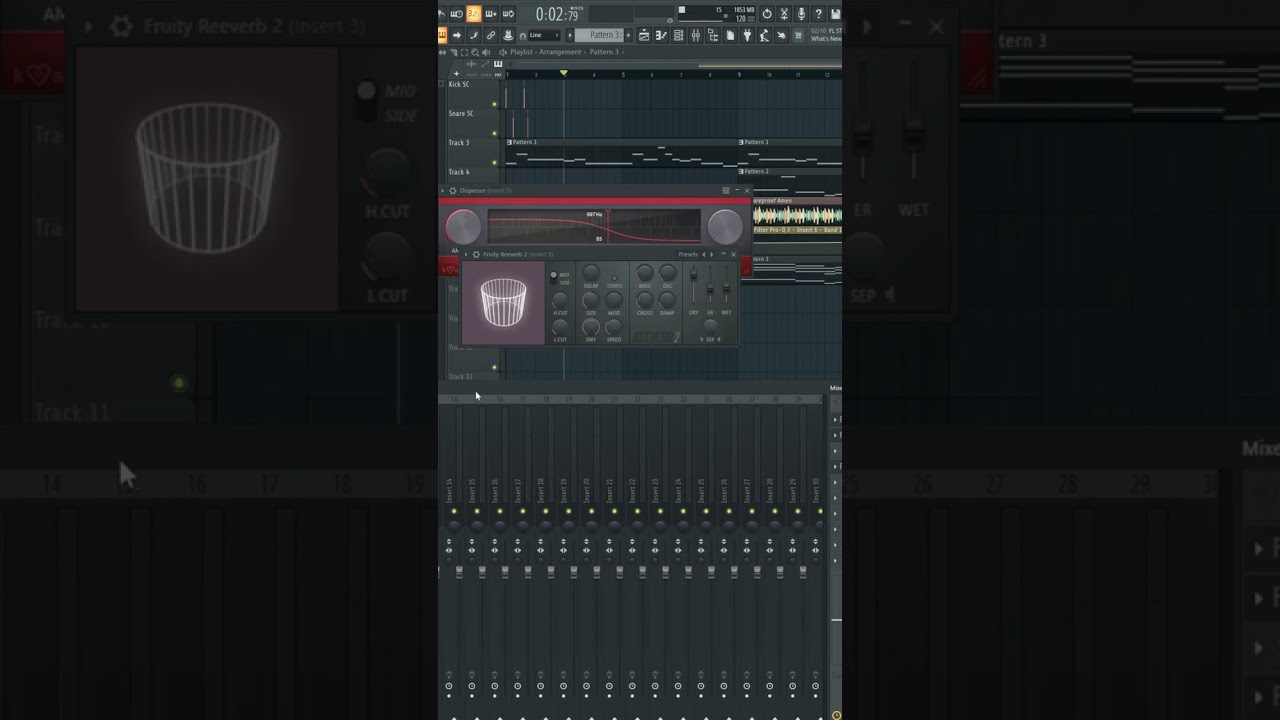Click the ER level slider in Reeverb 2
This screenshot has height=720, width=1280.
pos(710,285)
